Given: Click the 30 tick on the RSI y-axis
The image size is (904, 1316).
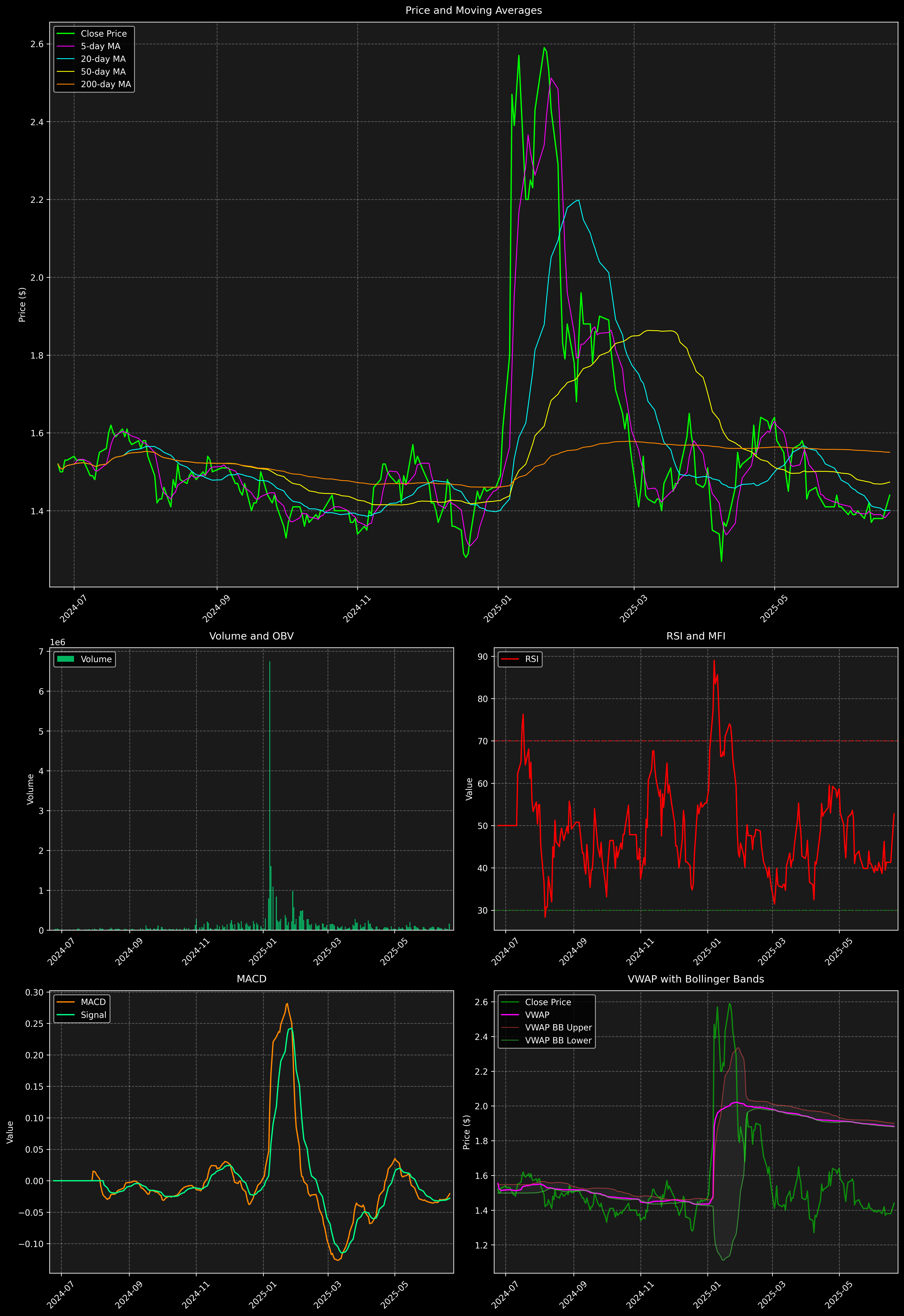Looking at the screenshot, I should [483, 911].
